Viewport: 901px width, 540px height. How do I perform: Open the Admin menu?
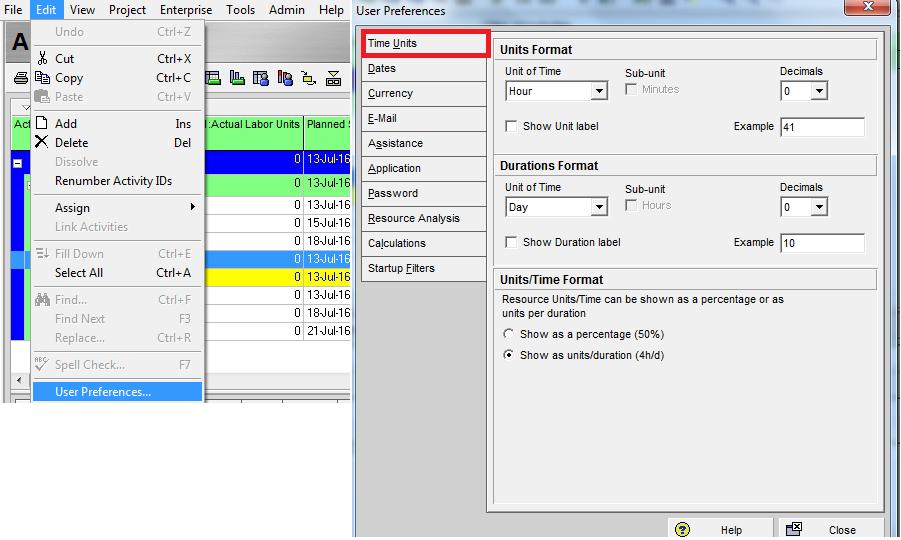click(286, 10)
